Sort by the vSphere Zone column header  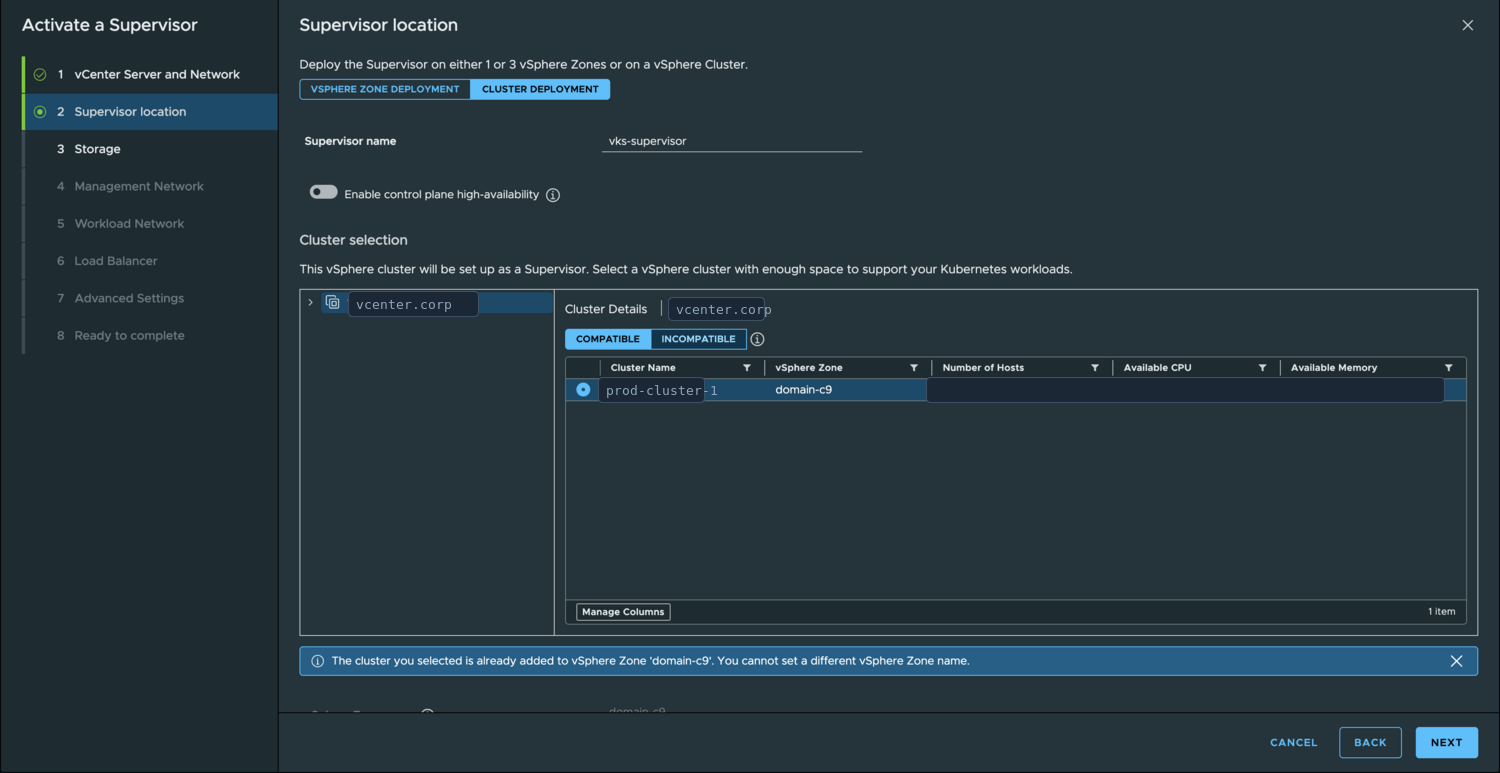[809, 368]
